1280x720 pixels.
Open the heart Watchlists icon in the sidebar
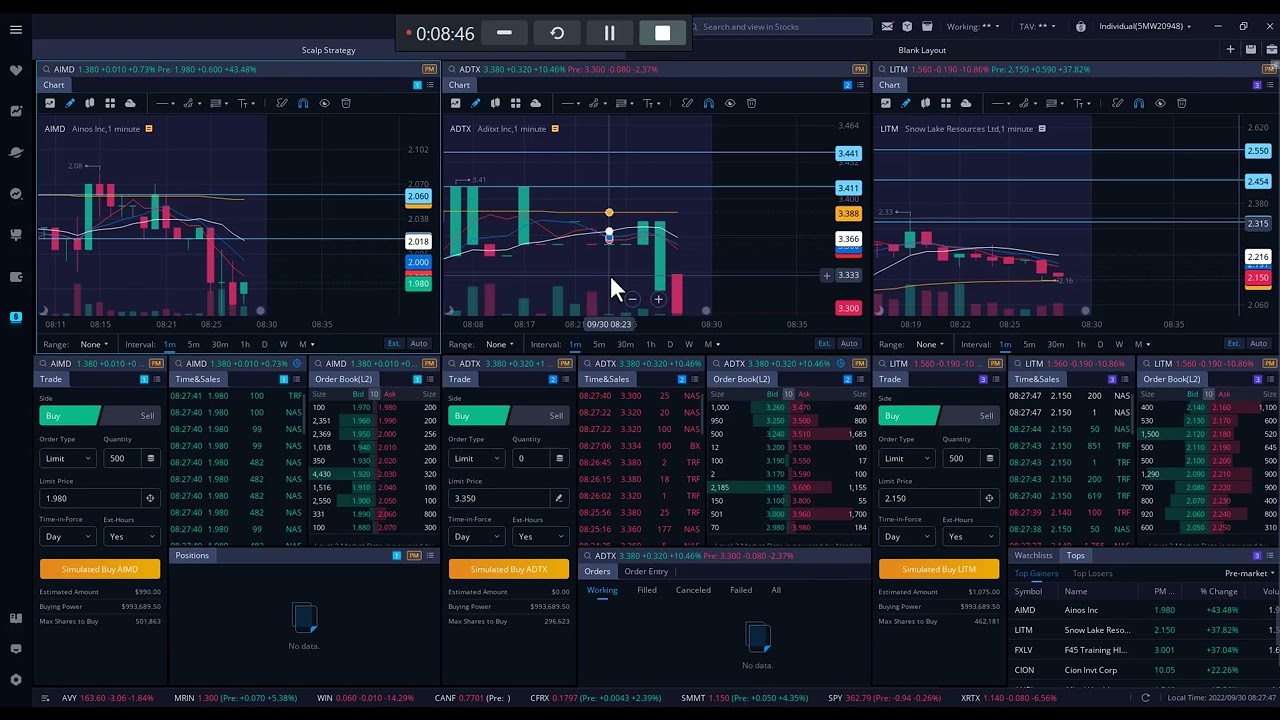(16, 71)
